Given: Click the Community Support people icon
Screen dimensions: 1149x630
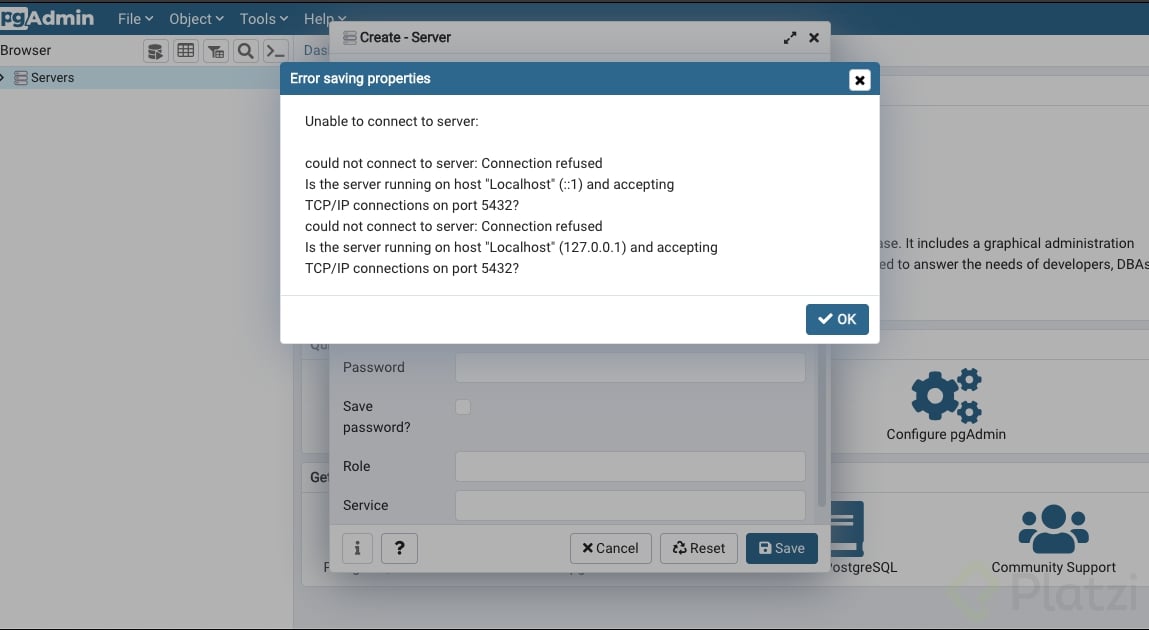Looking at the screenshot, I should [x=1054, y=528].
